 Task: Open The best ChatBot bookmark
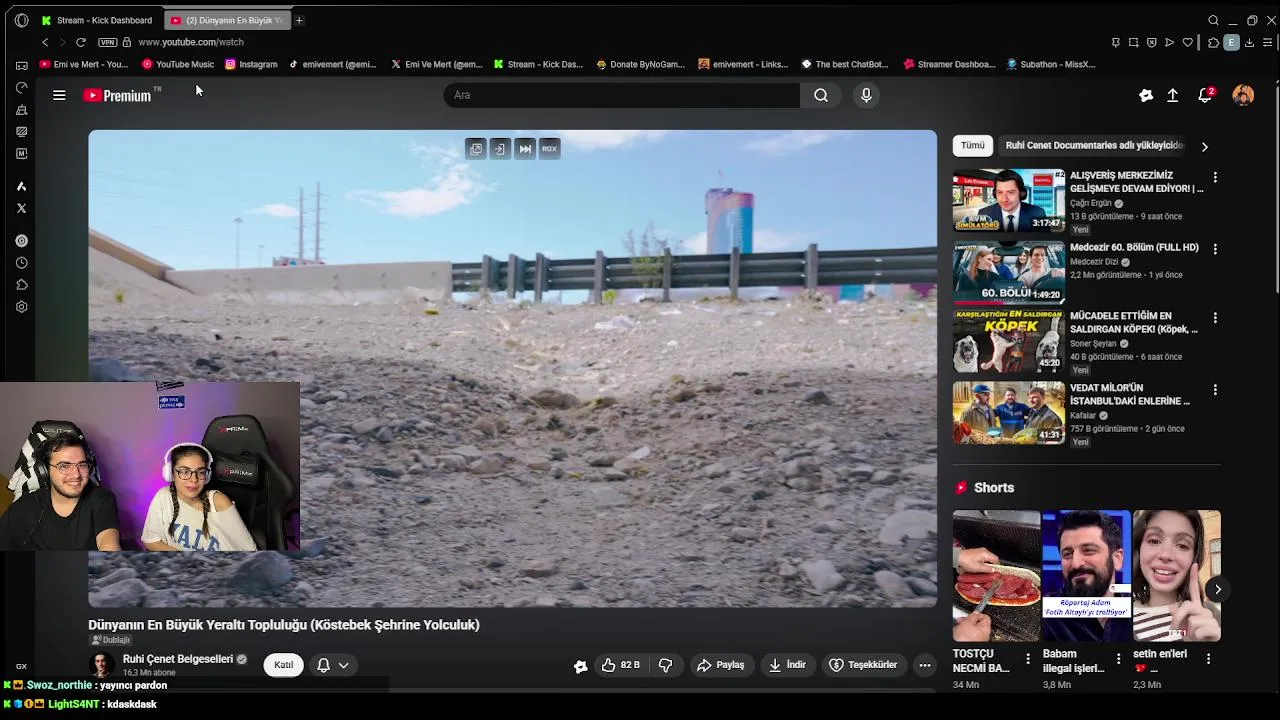click(845, 64)
